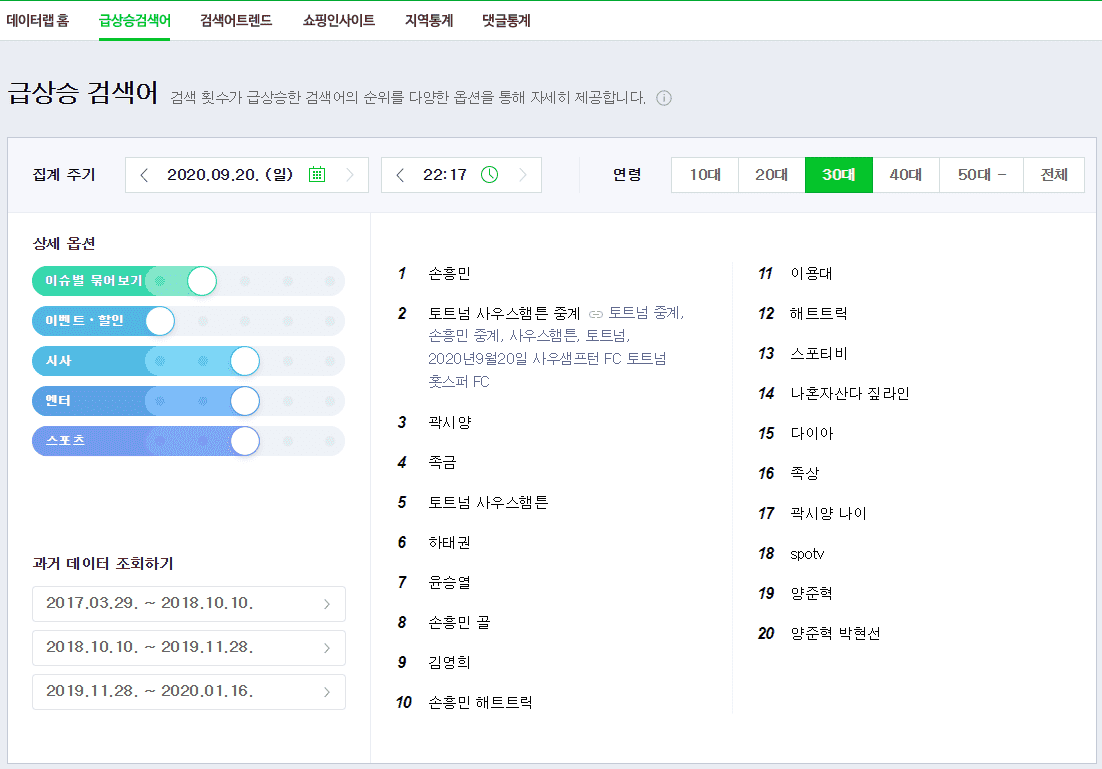
Task: Click rank 9 keyword 김영희
Action: click(449, 662)
